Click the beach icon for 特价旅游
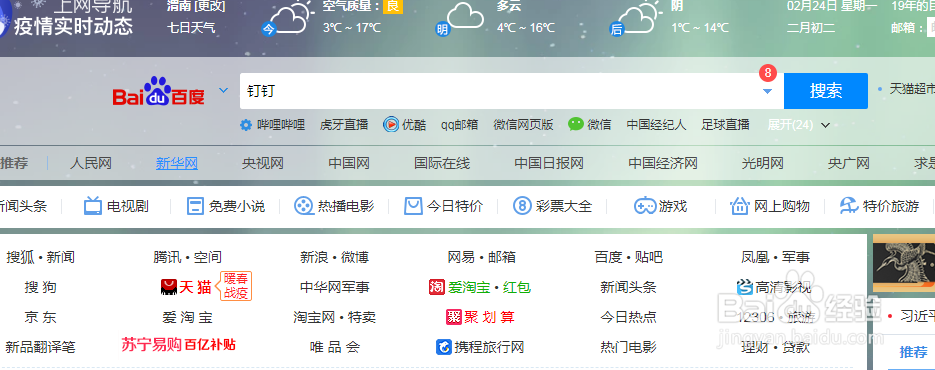 point(849,206)
